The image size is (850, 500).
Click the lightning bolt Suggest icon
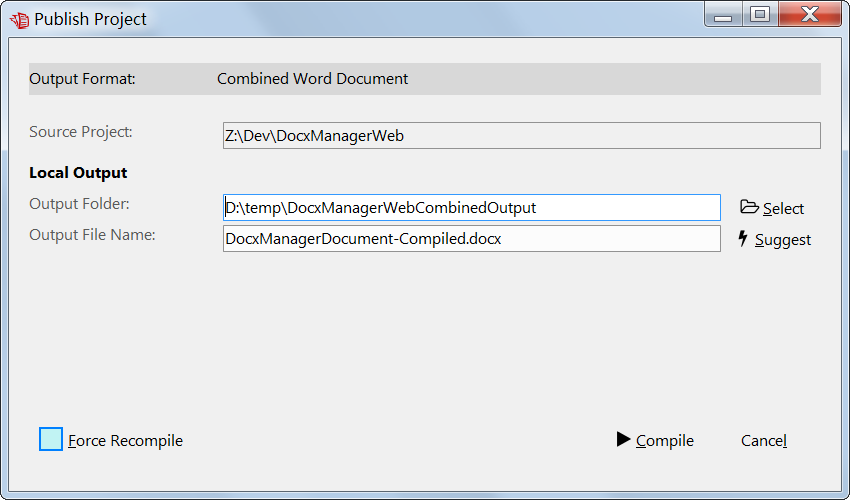coord(743,238)
